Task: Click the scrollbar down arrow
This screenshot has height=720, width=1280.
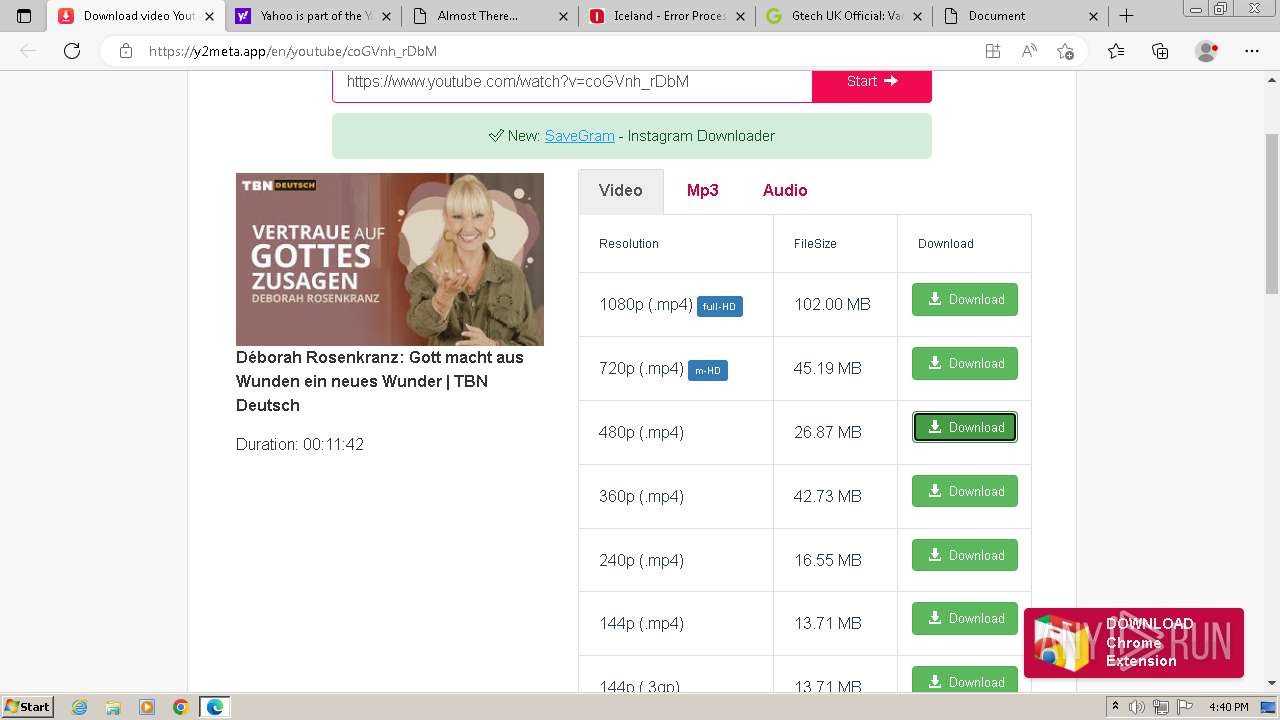Action: point(1271,683)
